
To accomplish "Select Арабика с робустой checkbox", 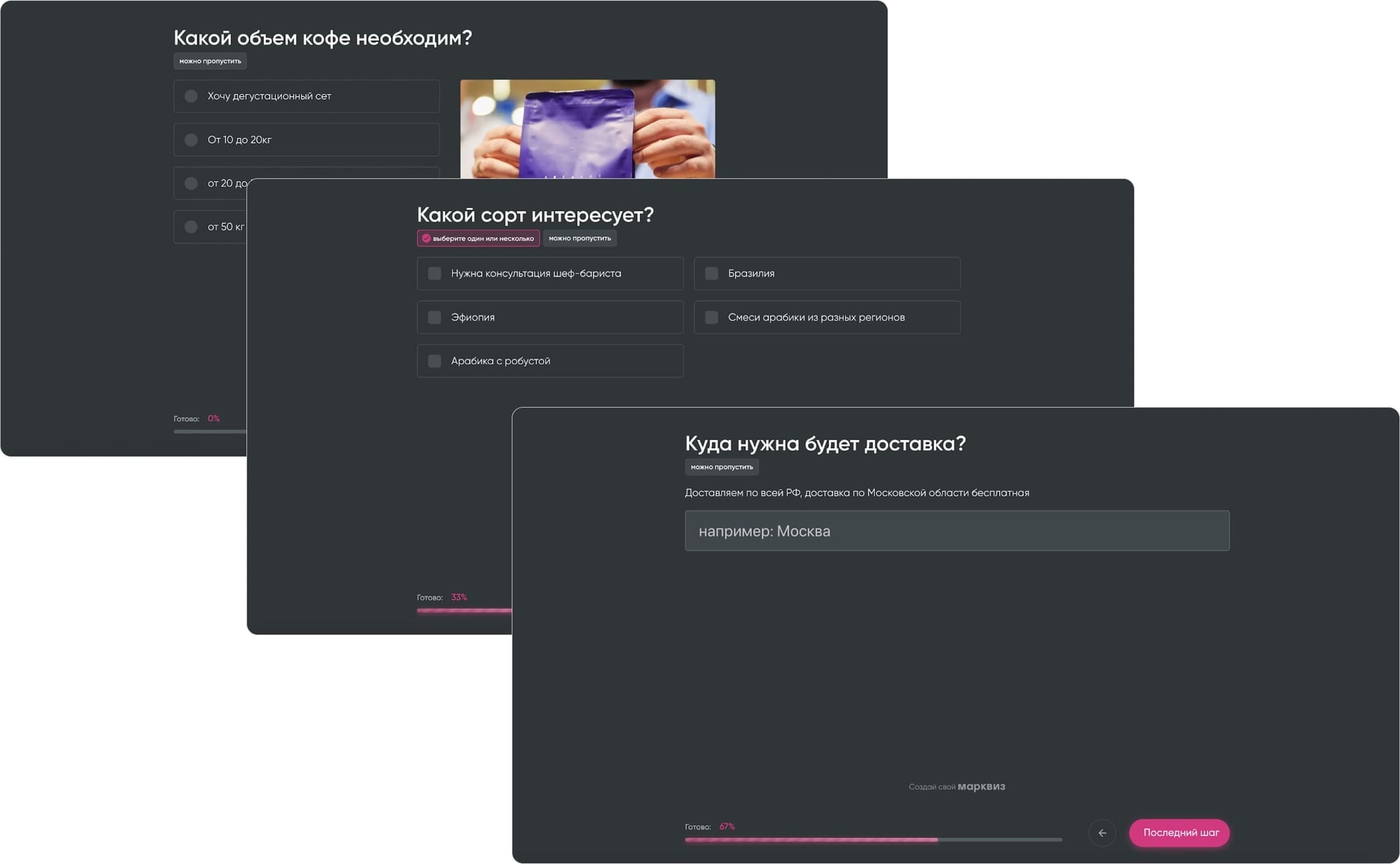I will (435, 361).
